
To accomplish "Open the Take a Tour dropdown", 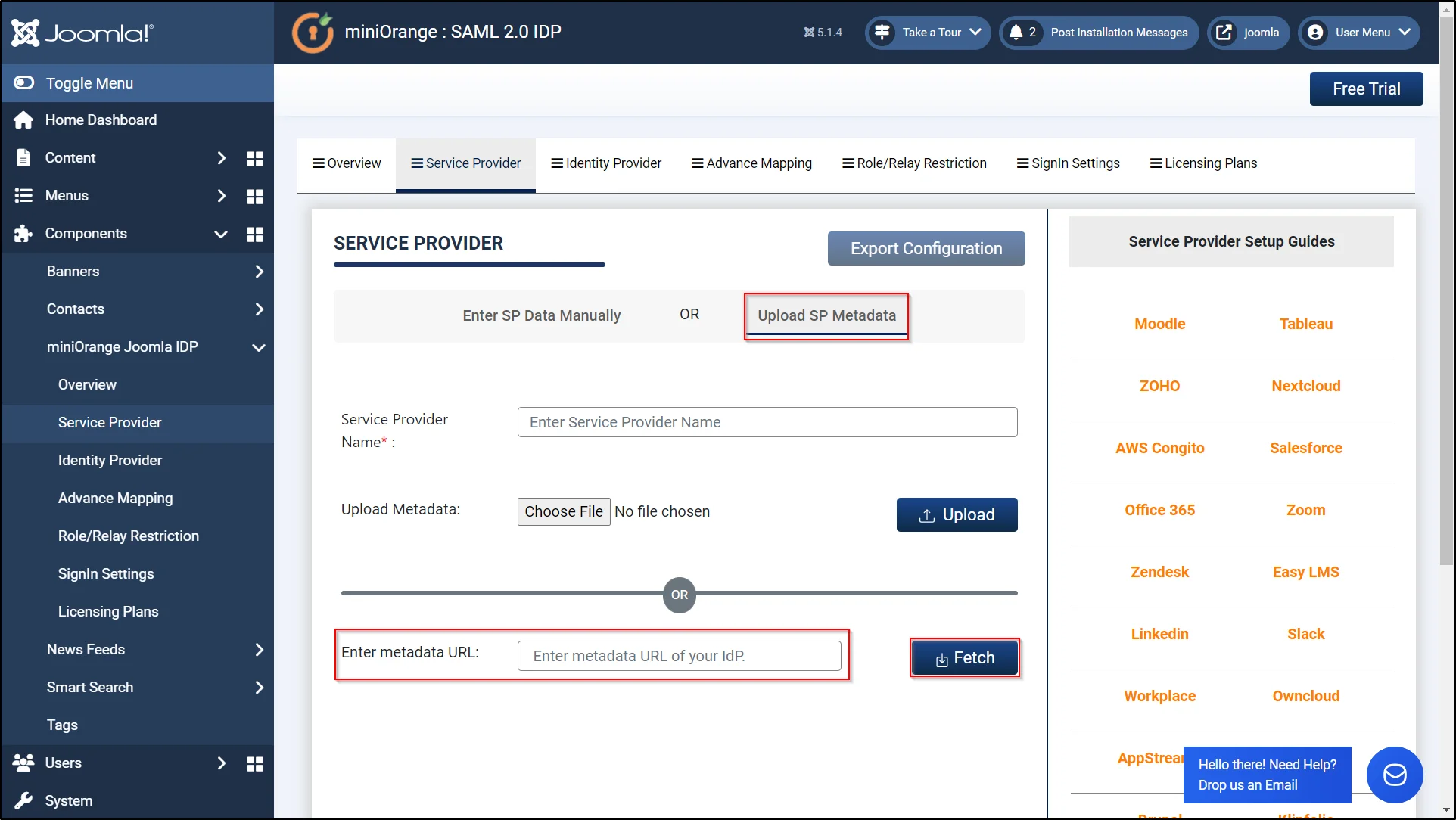I will 928,33.
